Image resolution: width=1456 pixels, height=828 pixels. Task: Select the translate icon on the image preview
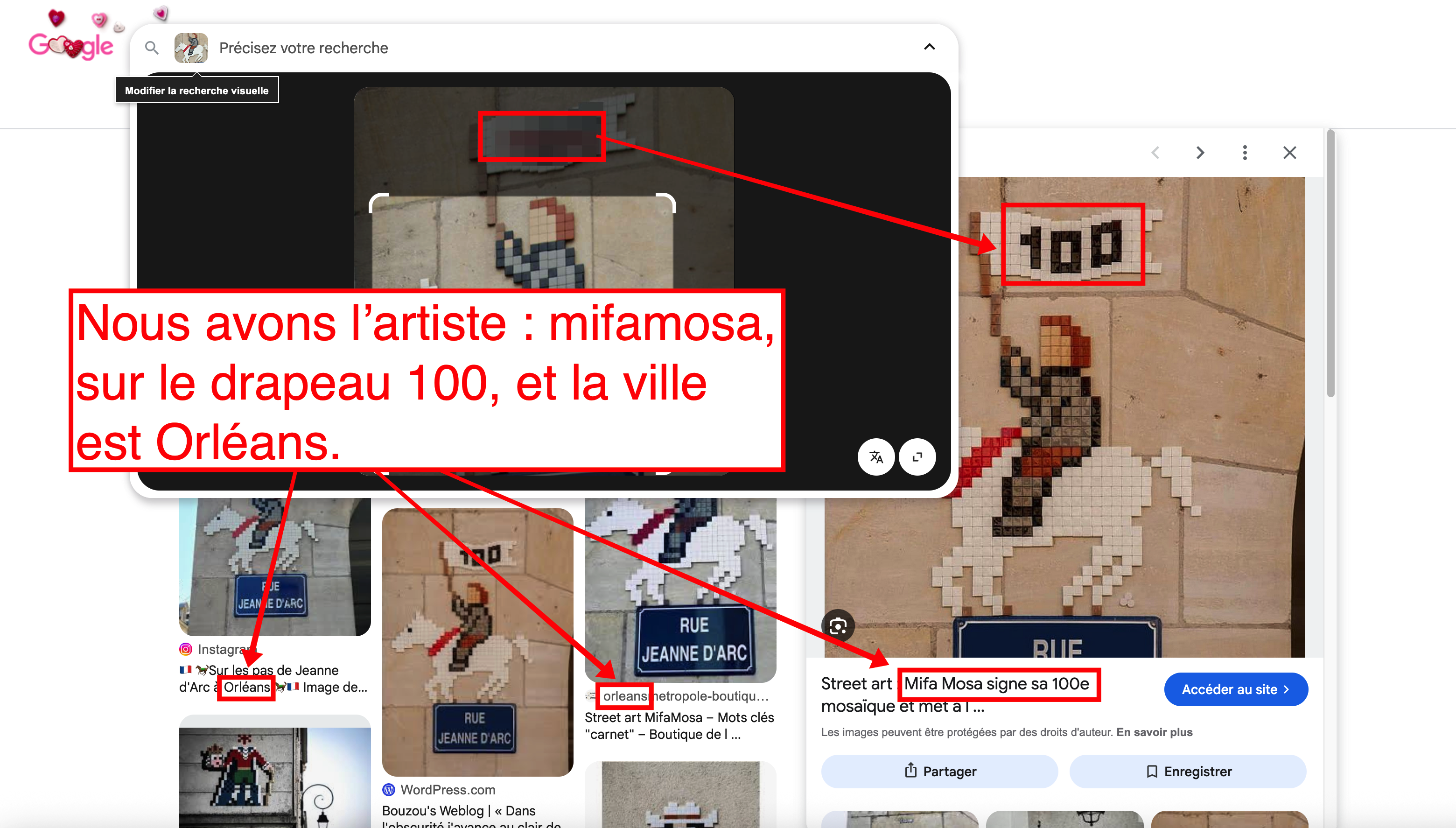coord(876,457)
